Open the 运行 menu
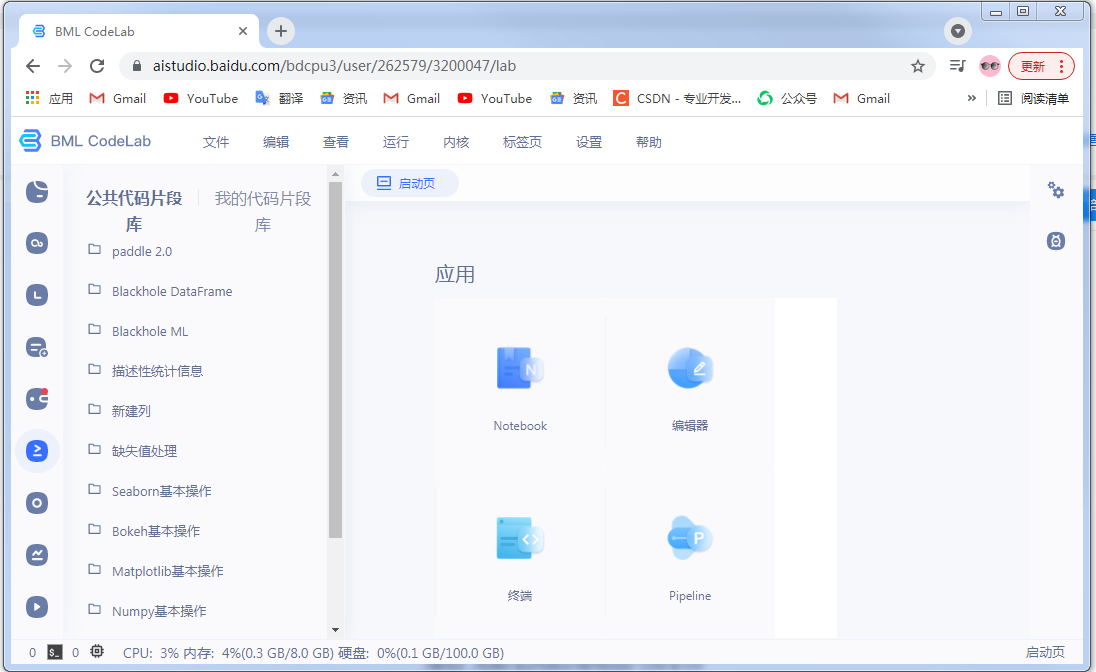This screenshot has width=1096, height=672. tap(396, 142)
